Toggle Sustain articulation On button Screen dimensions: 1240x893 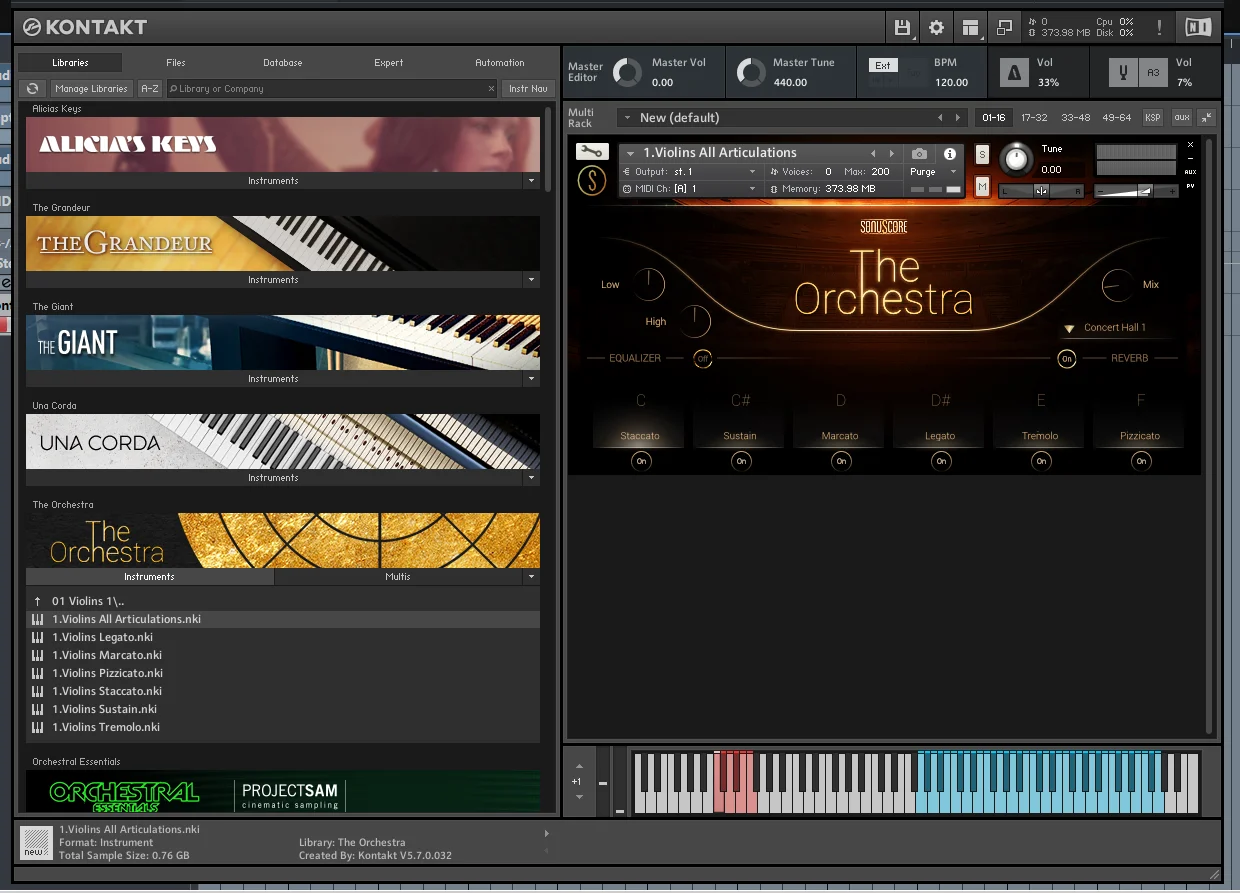[x=741, y=461]
